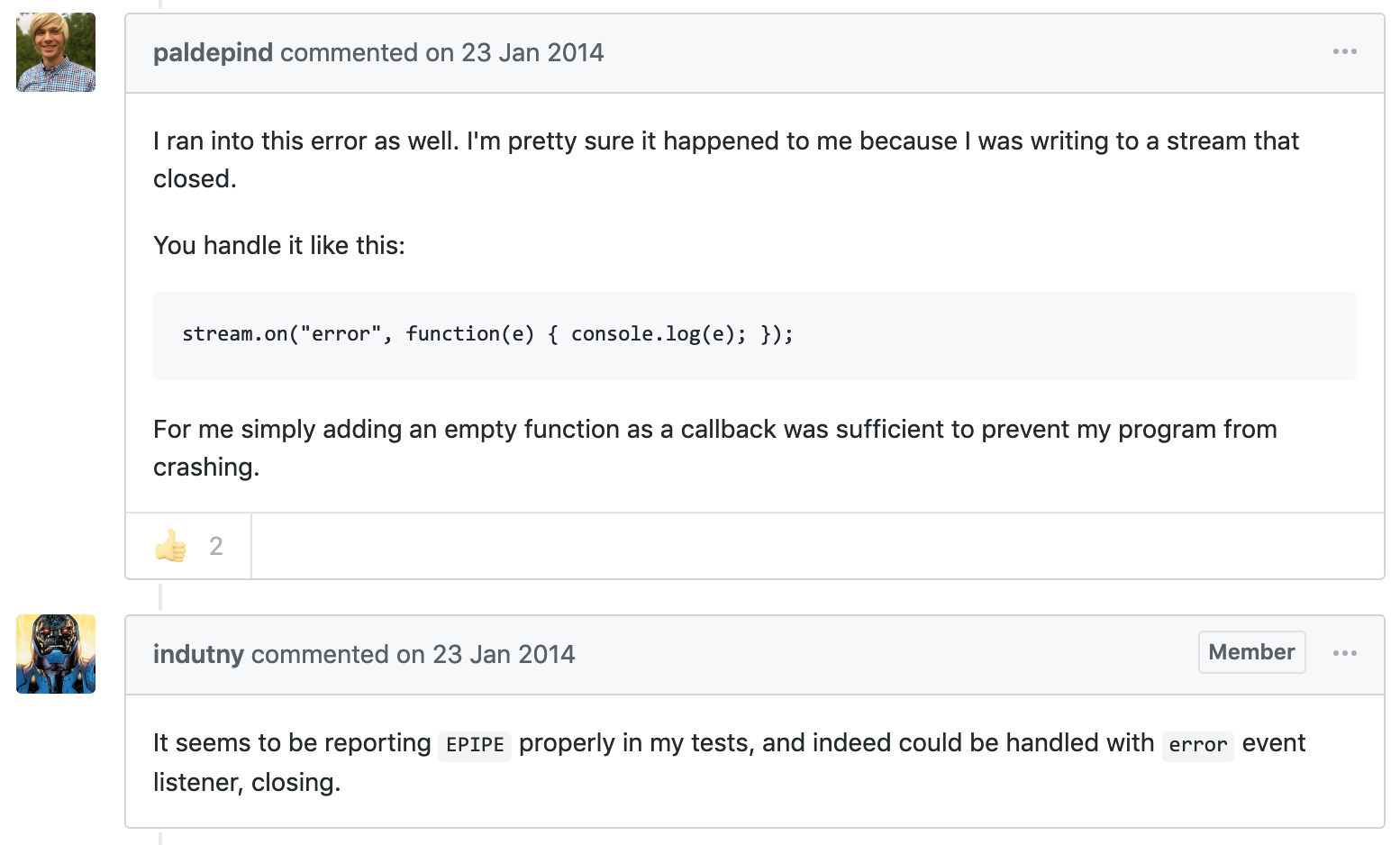This screenshot has height=845, width=1400.
Task: Click the 'You handle it like this:' text
Action: (x=279, y=246)
